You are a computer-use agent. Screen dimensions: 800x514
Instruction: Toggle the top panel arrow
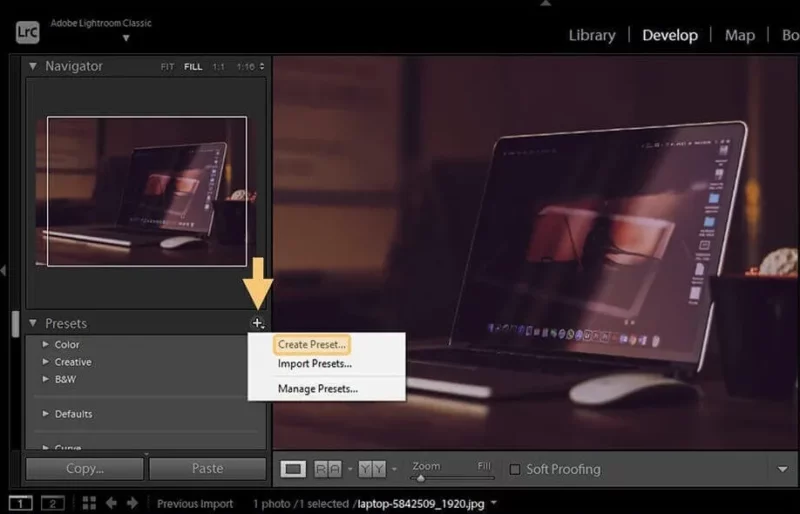point(545,3)
